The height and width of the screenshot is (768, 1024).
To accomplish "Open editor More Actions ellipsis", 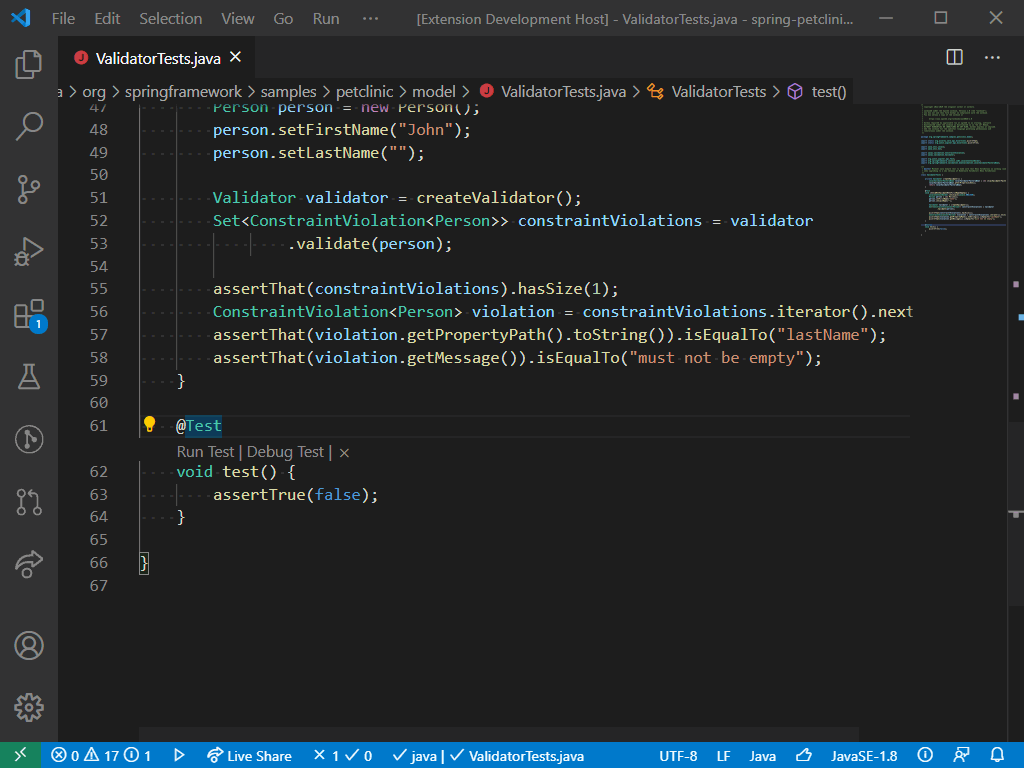I will click(x=992, y=57).
